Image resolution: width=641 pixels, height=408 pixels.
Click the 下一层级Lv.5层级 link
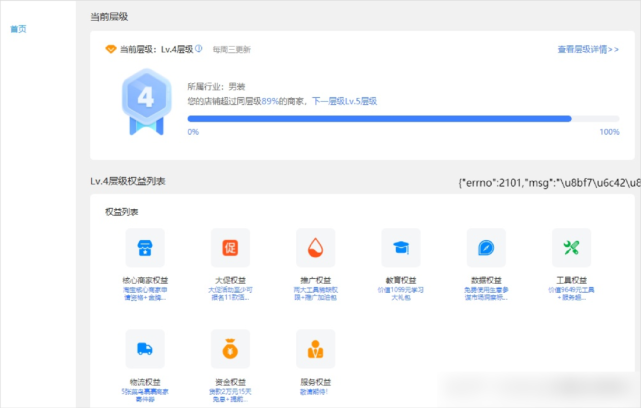pos(344,101)
